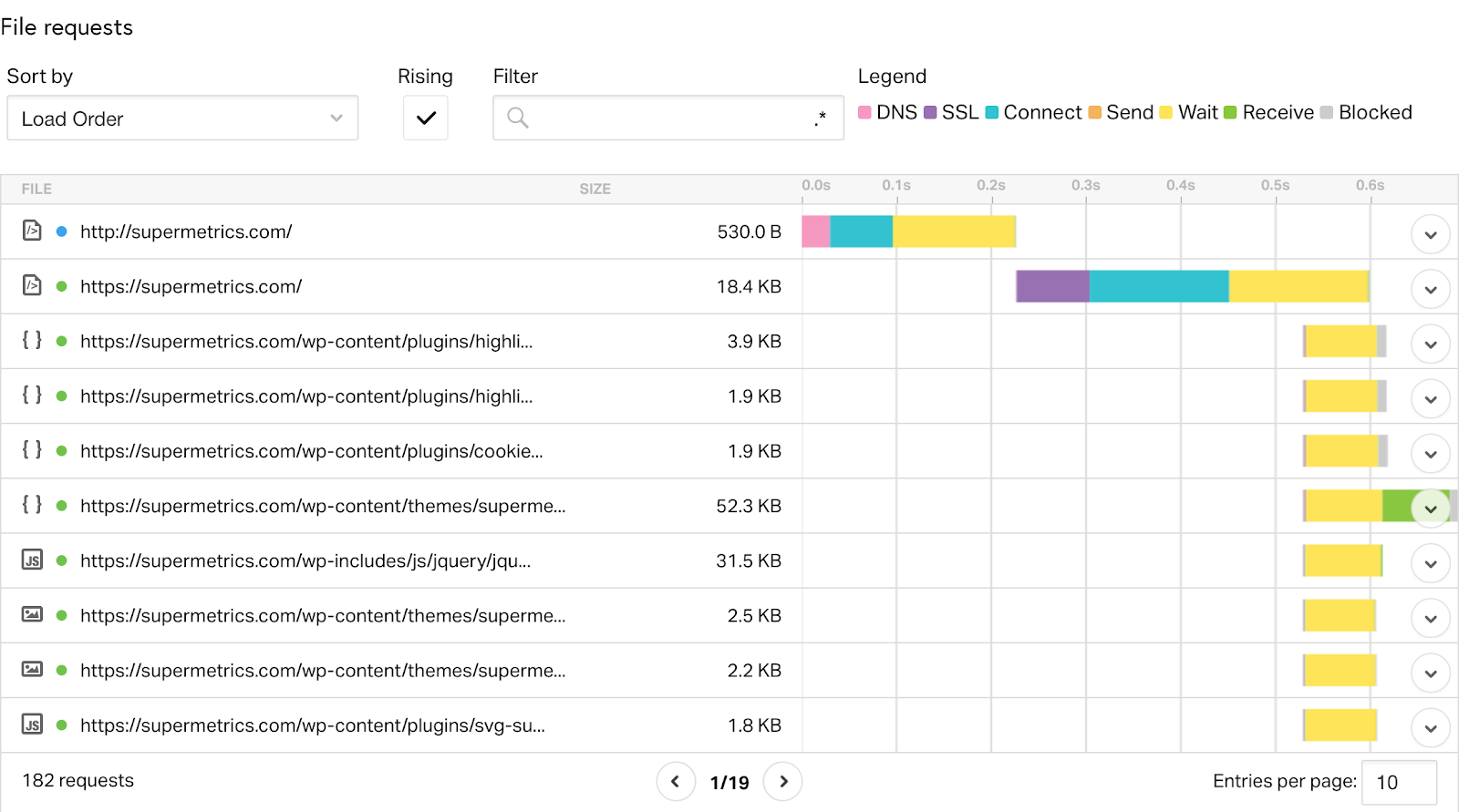This screenshot has height=812, width=1459.
Task: Click the JS icon for the svg-su plugin row
Action: 32,725
